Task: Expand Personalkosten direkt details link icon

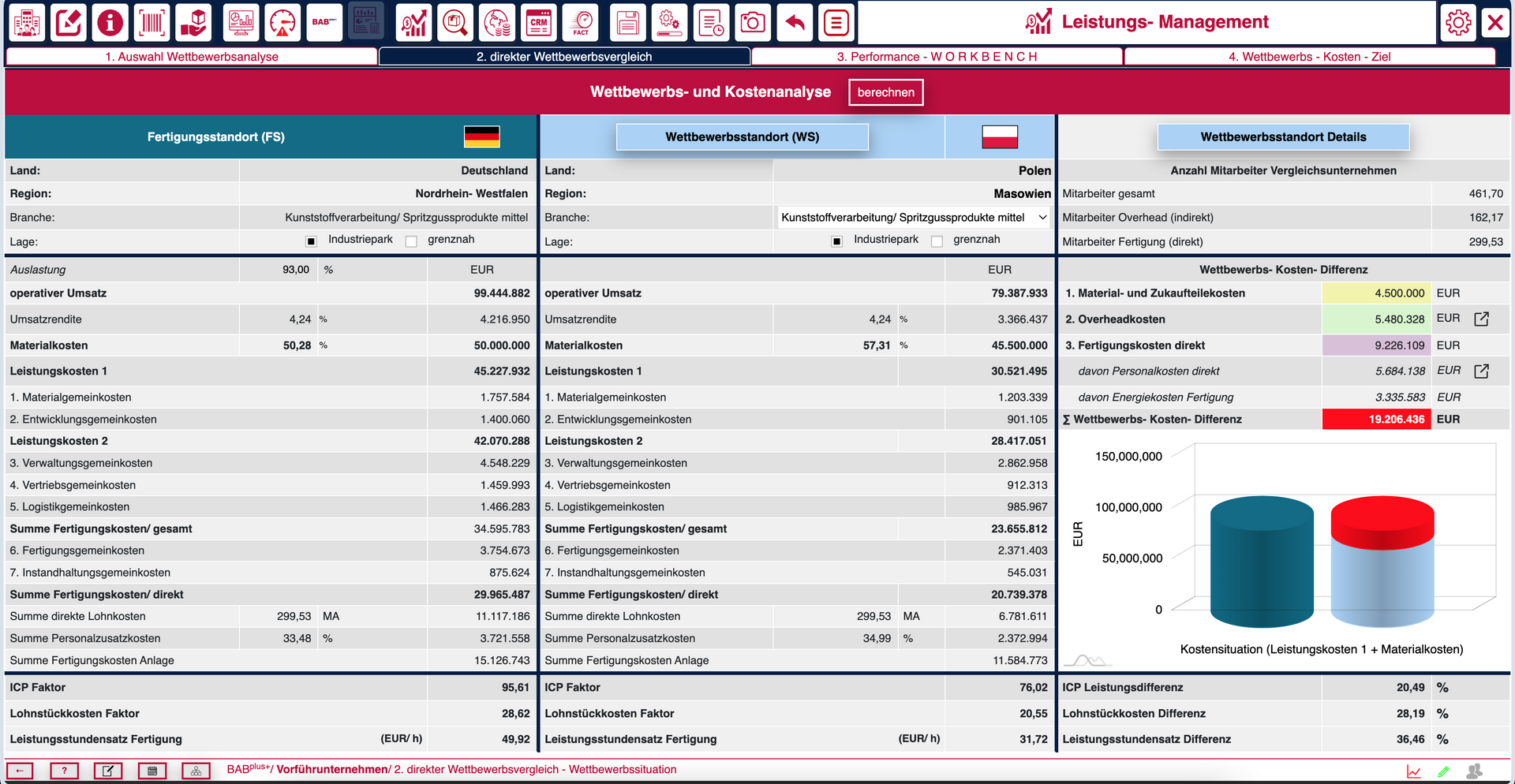Action: (x=1481, y=371)
